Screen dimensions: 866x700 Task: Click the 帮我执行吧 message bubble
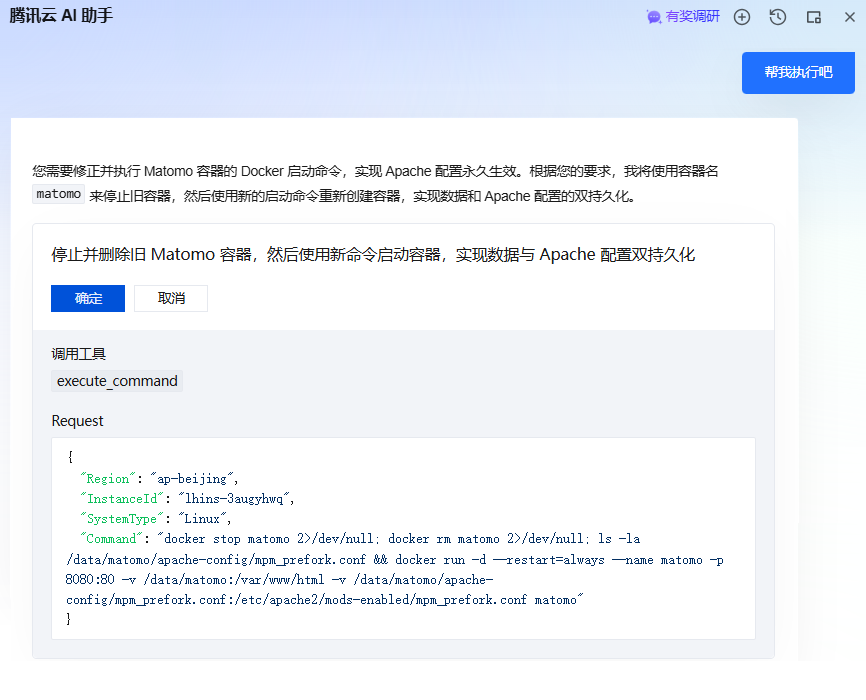click(798, 73)
